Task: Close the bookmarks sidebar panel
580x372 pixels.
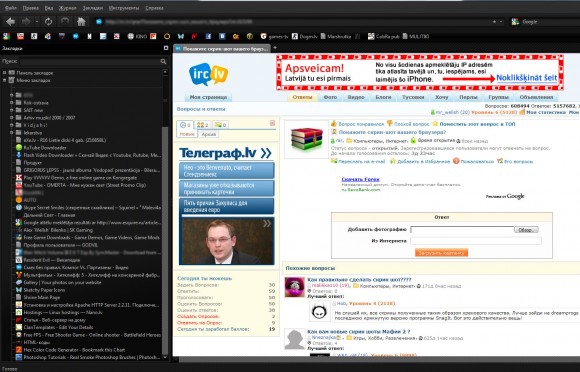Action: (x=166, y=48)
